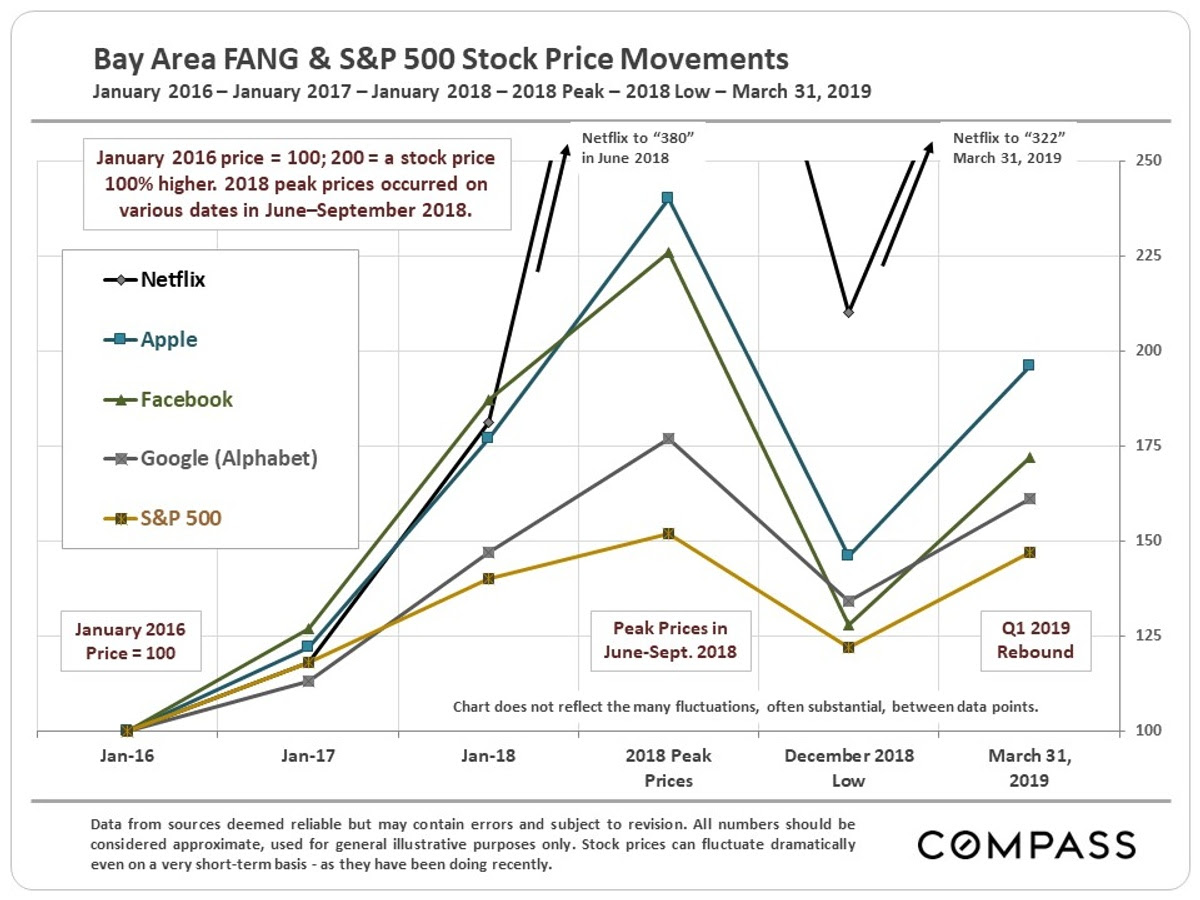1200x900 pixels.
Task: Select Google's Jan-17 data point
Action: 308,681
